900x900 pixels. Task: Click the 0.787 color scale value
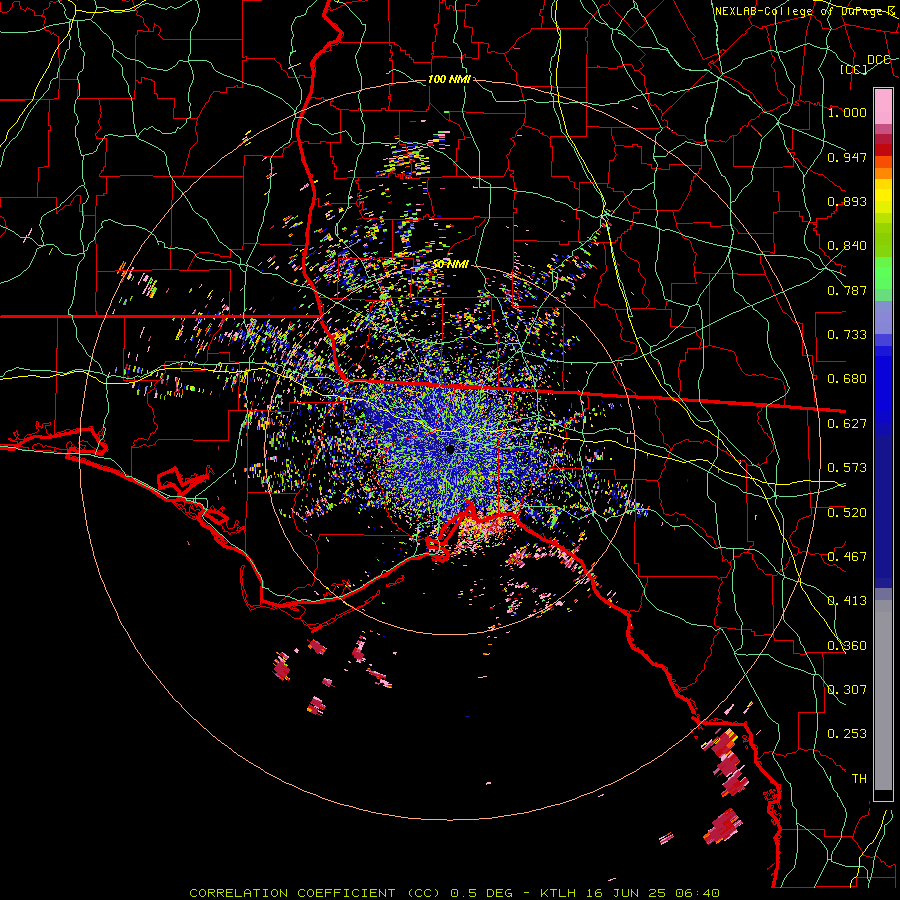coord(847,290)
